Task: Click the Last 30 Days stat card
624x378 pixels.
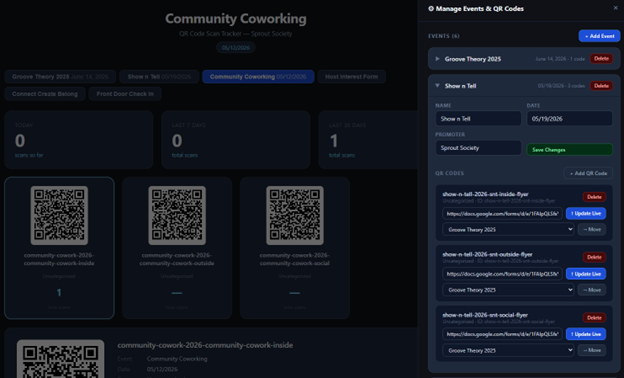Action: (368, 140)
